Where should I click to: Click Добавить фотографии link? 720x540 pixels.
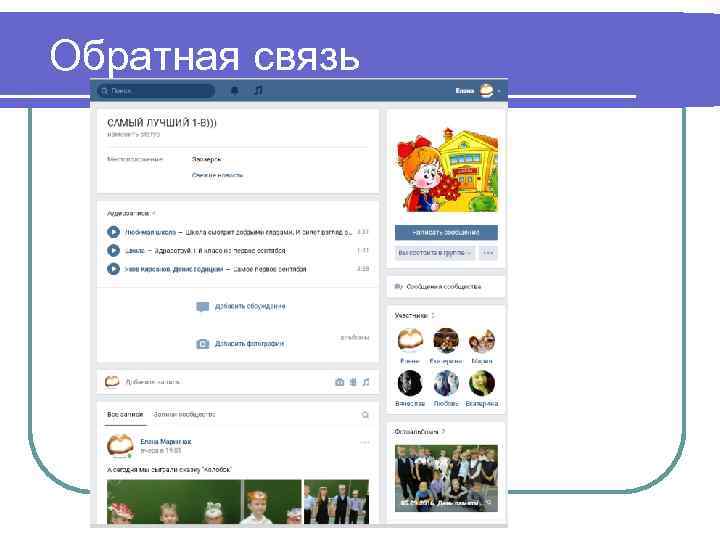click(x=249, y=343)
